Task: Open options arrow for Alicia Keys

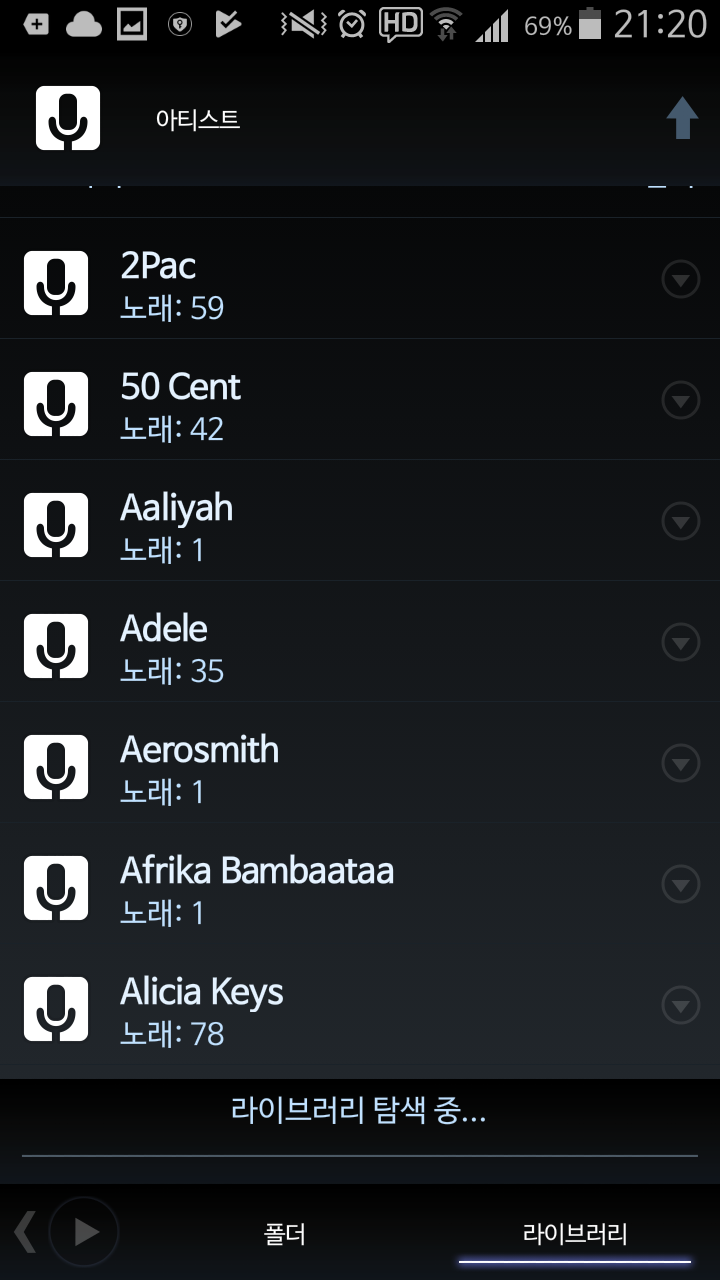Action: pos(681,1006)
